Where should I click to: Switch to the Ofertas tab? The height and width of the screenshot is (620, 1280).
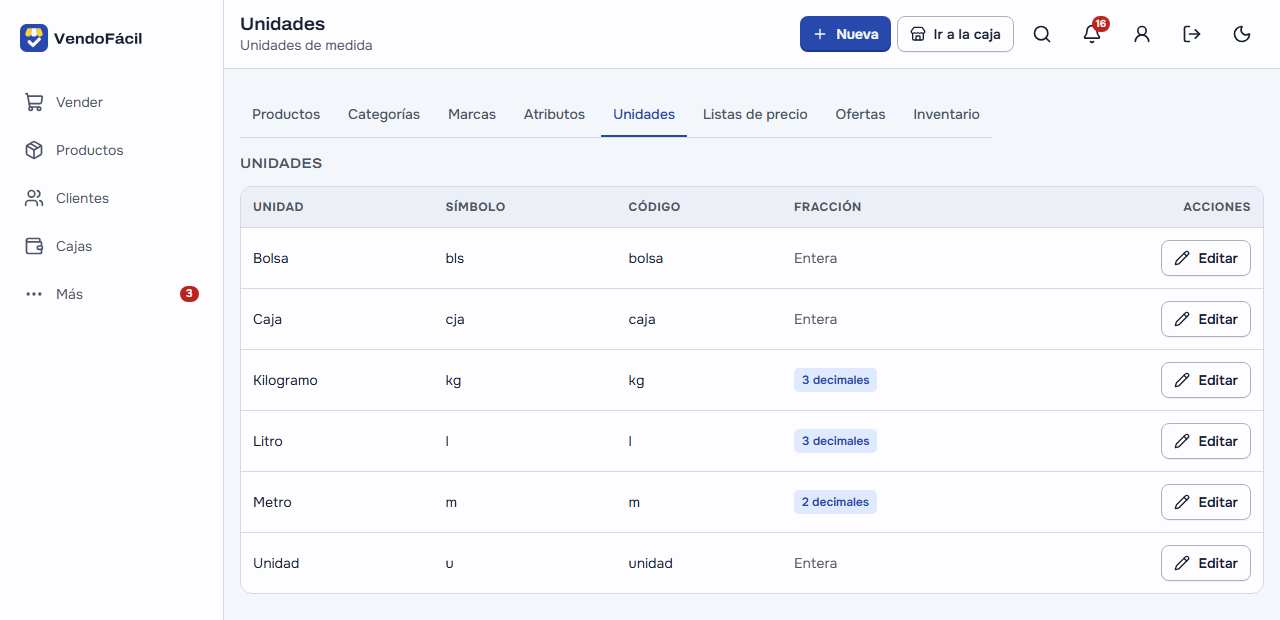coord(860,114)
